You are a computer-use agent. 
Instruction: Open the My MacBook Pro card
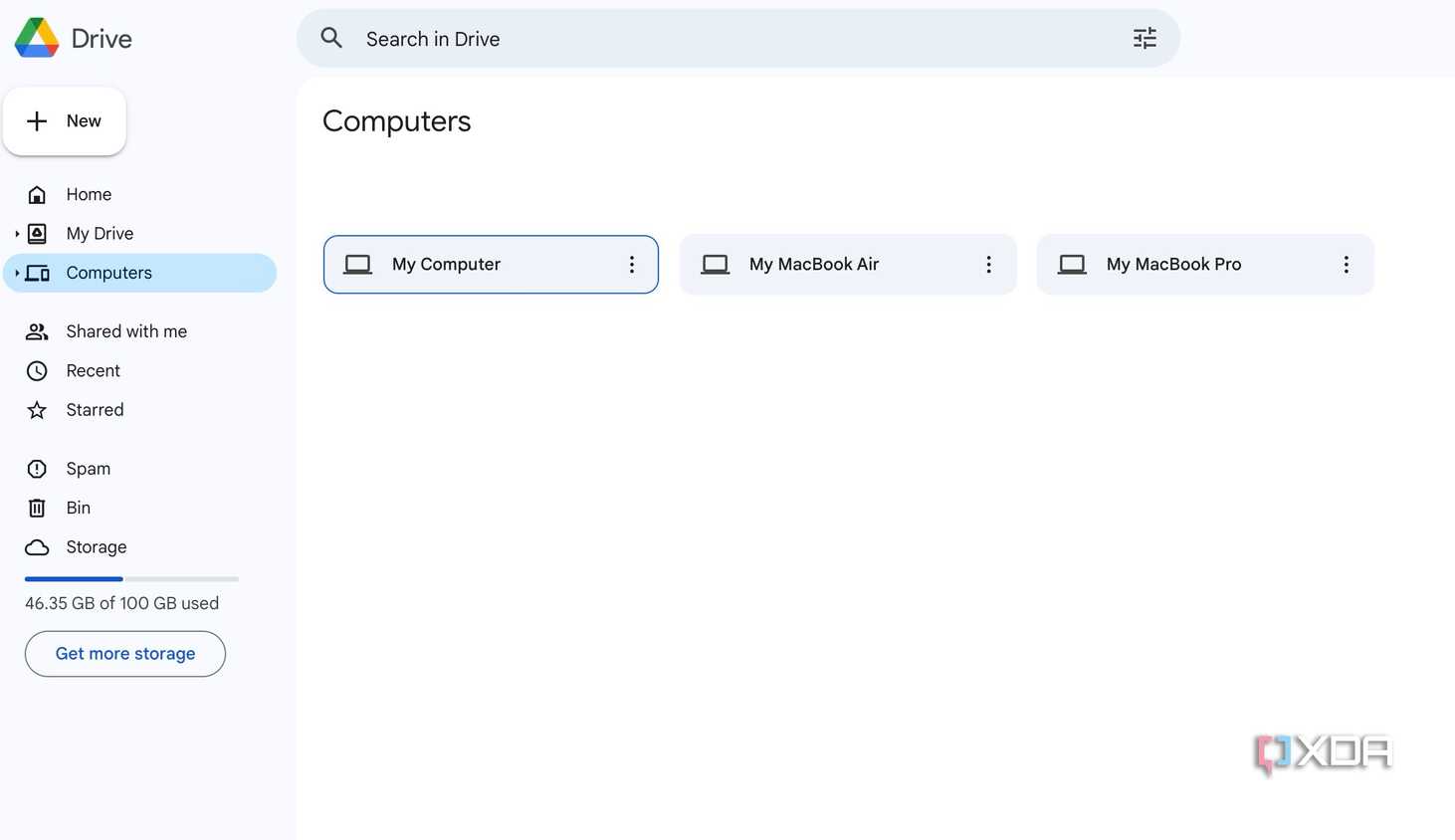(x=1205, y=265)
